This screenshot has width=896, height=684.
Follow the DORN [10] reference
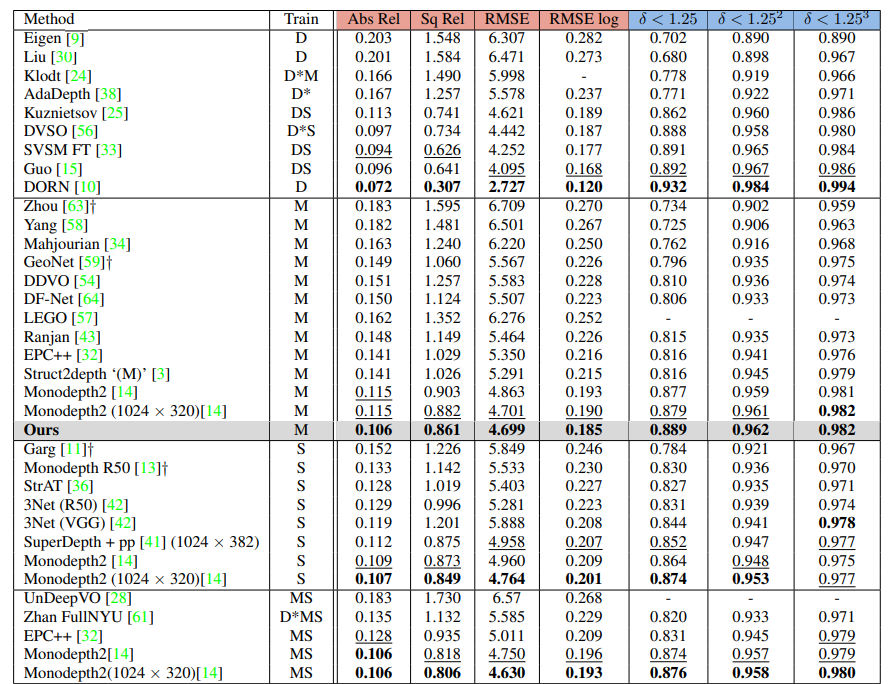87,187
